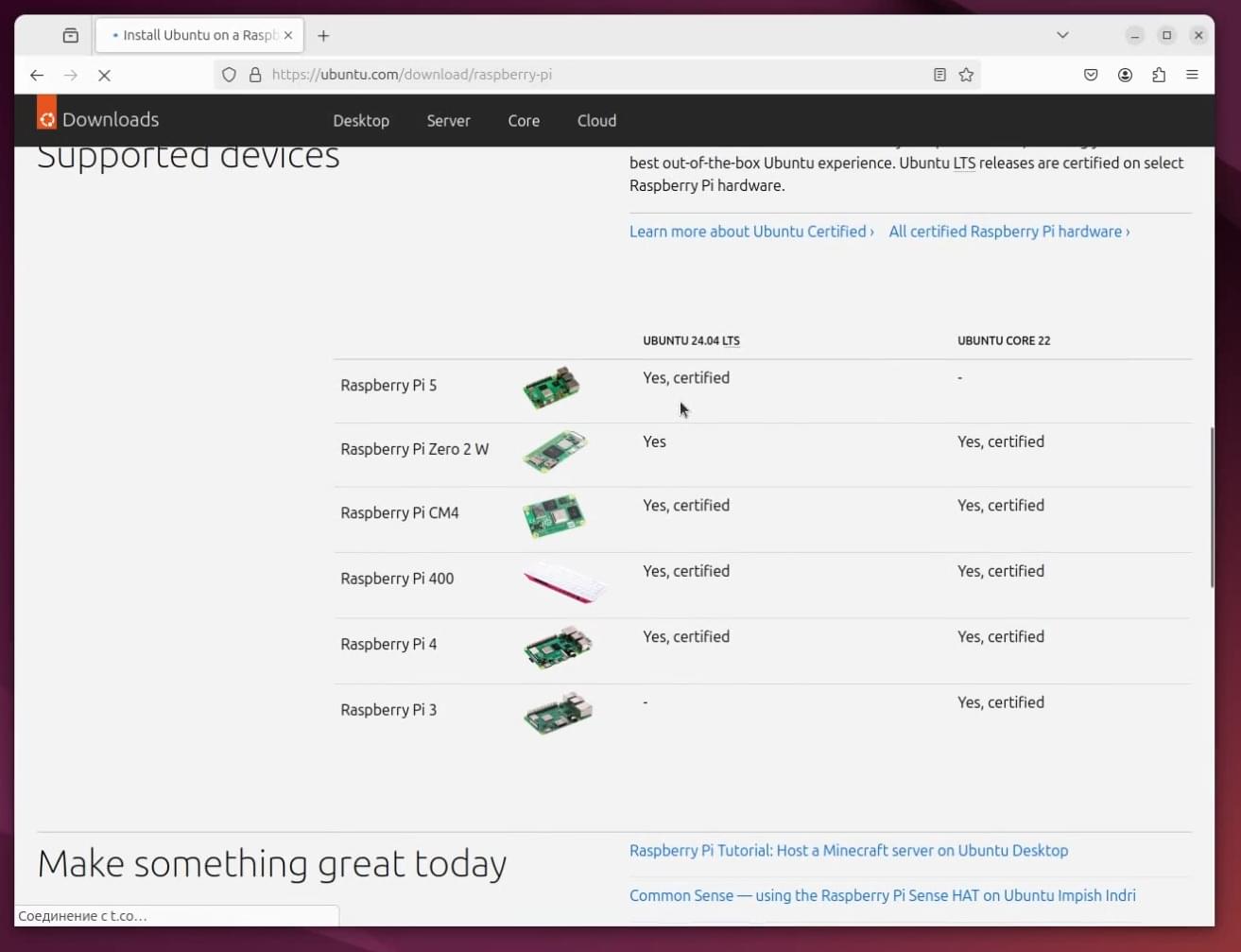Screen dimensions: 1241x952
Task: Open All certified Raspberry Pi hardware link
Action: coord(1009,232)
